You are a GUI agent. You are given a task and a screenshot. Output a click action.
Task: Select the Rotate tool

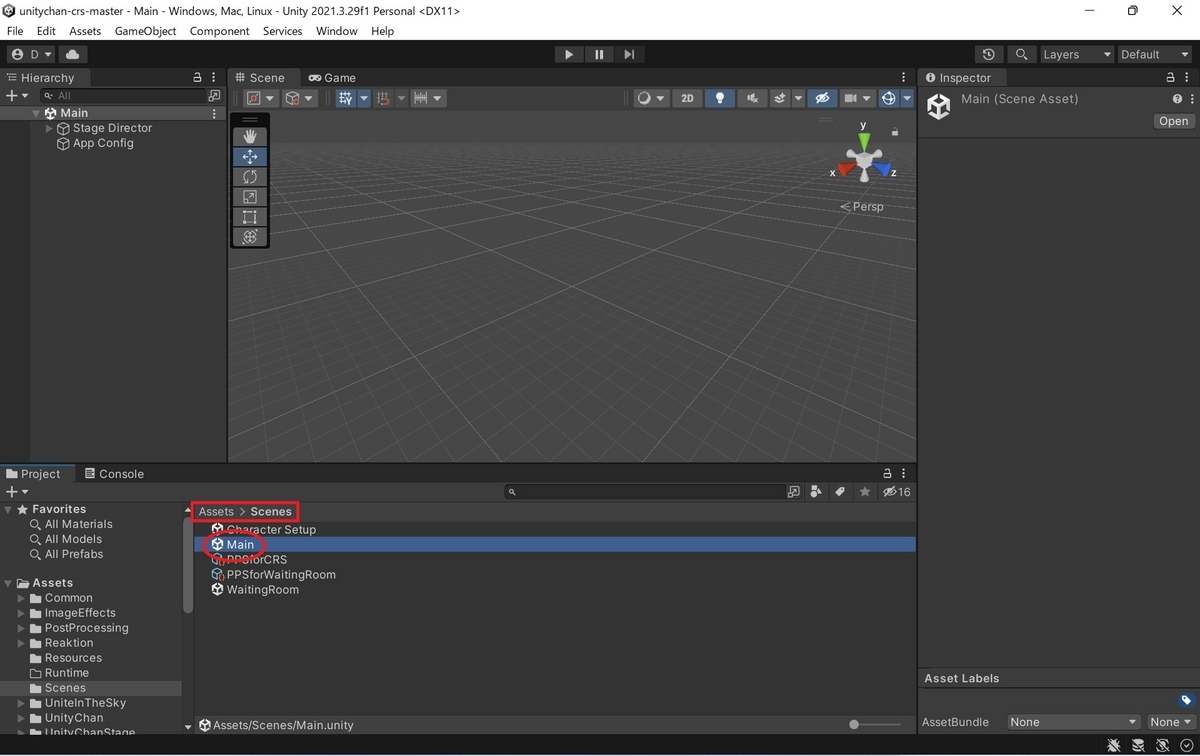click(x=250, y=176)
